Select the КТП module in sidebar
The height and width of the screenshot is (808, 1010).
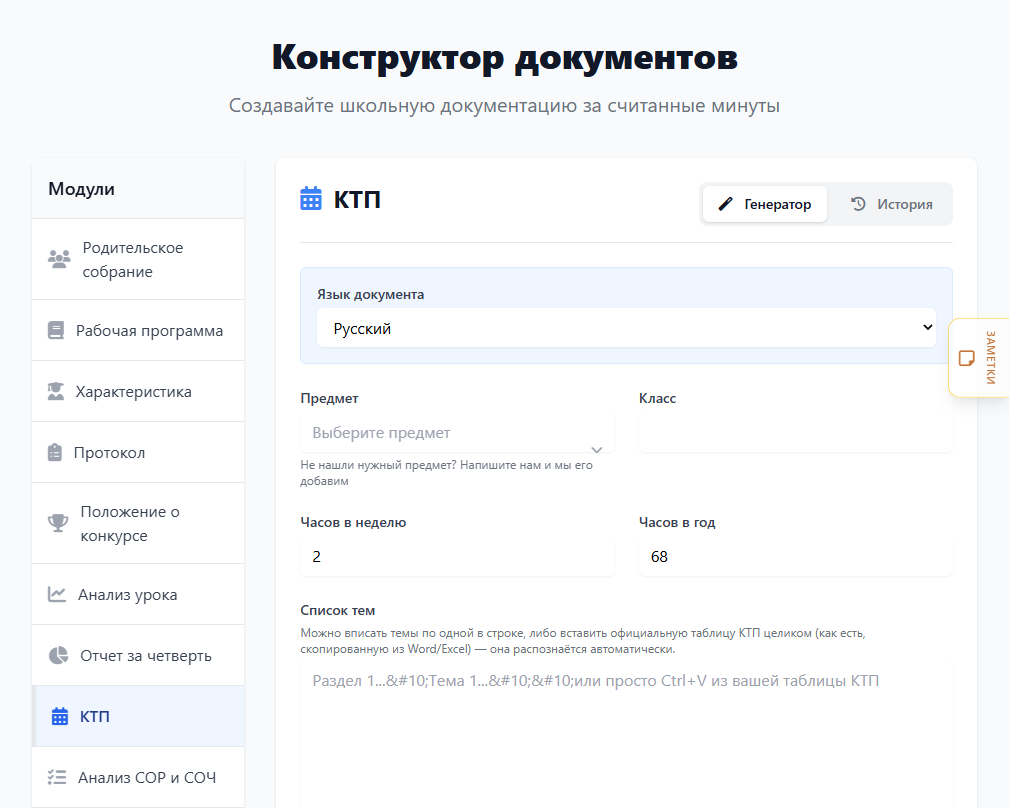[x=138, y=716]
